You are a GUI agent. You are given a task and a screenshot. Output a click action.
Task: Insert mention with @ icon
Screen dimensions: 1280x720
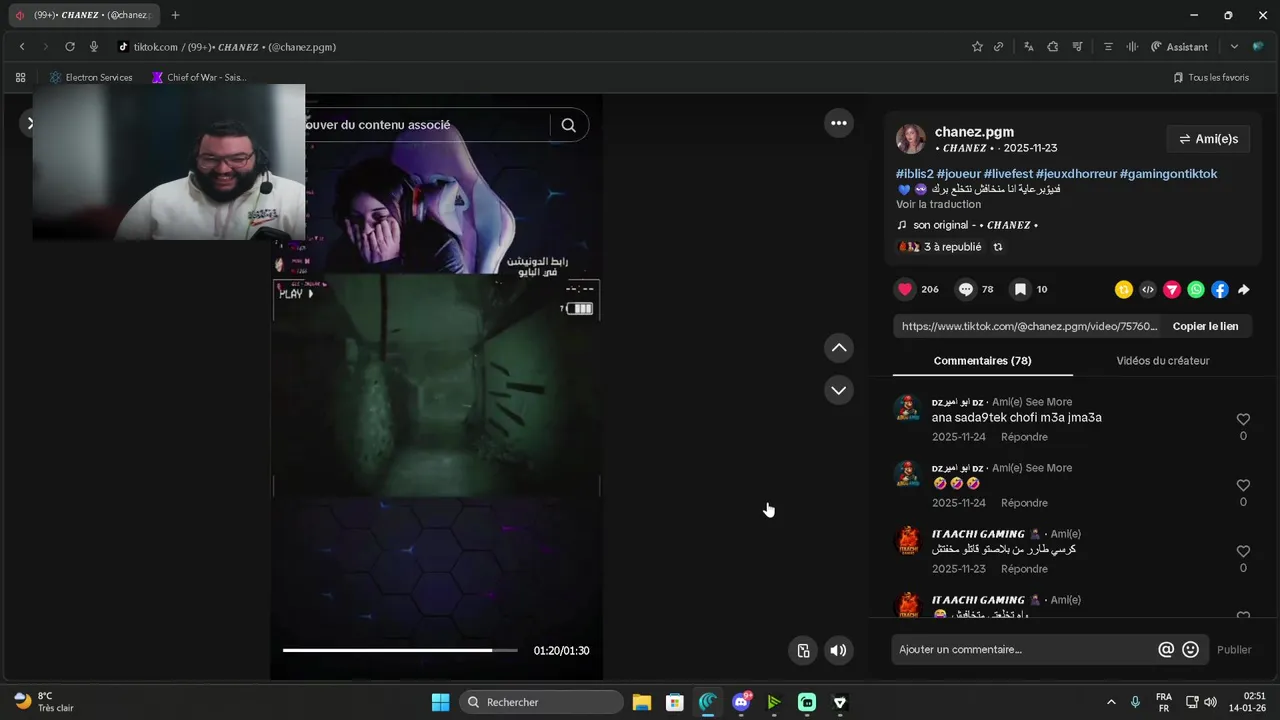coord(1166,650)
